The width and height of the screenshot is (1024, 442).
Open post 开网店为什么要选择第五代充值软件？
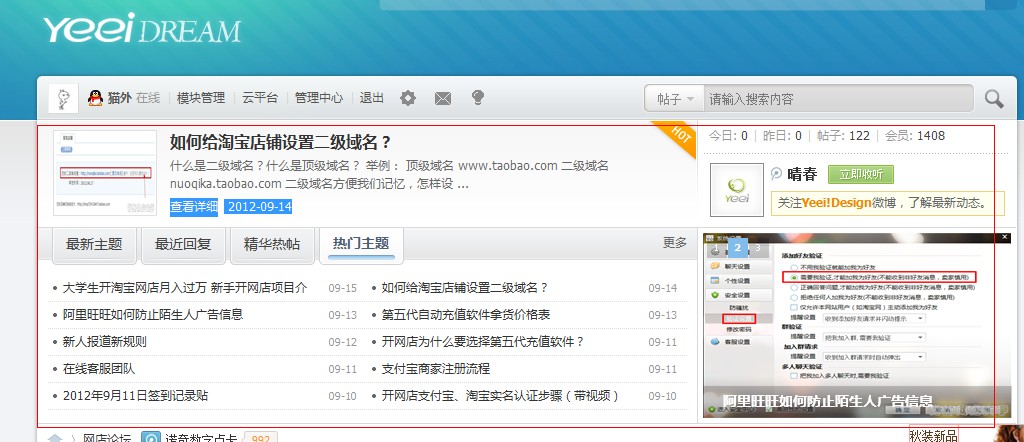(x=483, y=342)
